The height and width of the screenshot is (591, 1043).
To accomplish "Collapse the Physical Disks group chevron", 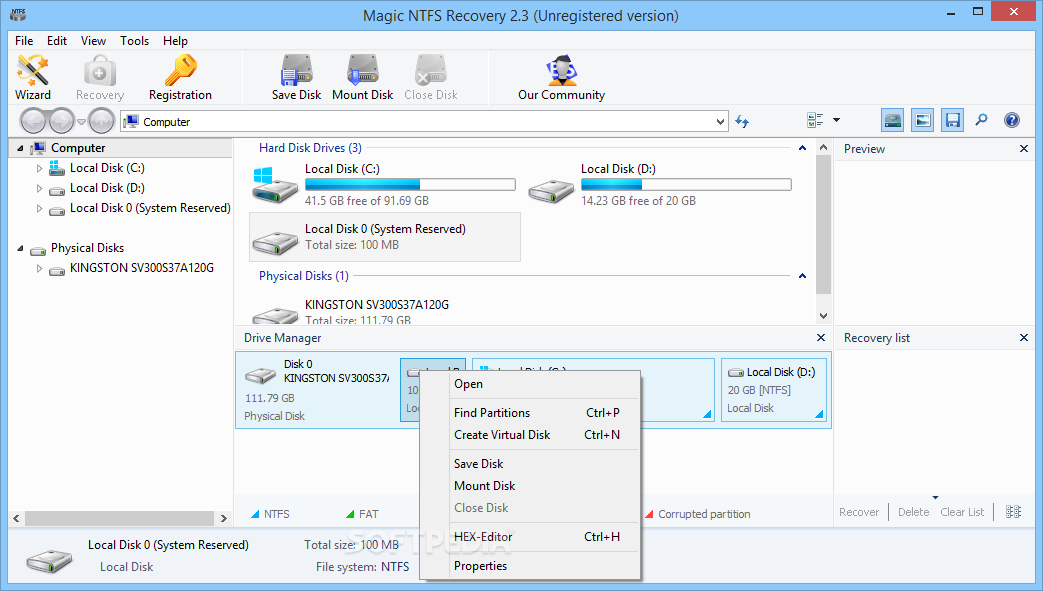I will coord(802,276).
